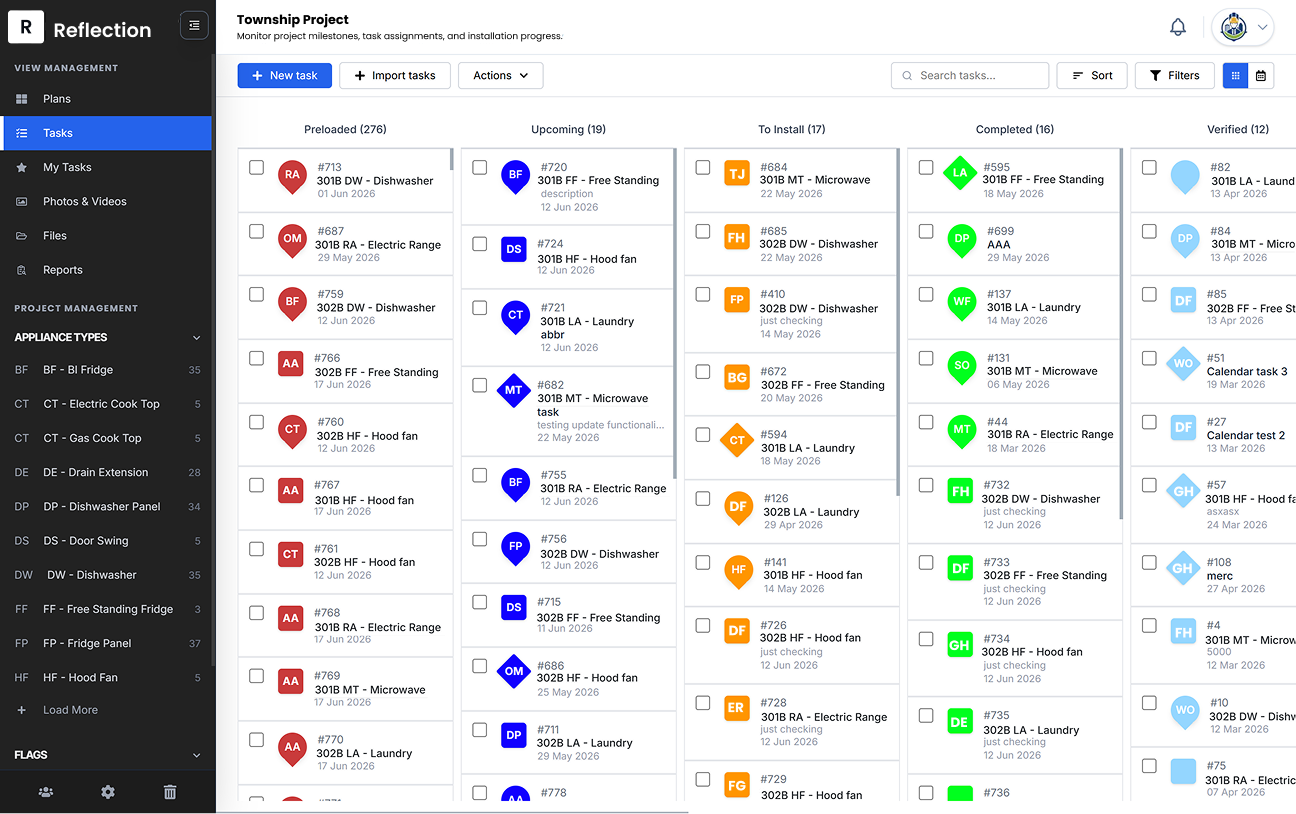This screenshot has height=814, width=1296.
Task: Select checkbox for task #684 Microwave
Action: [x=703, y=168]
